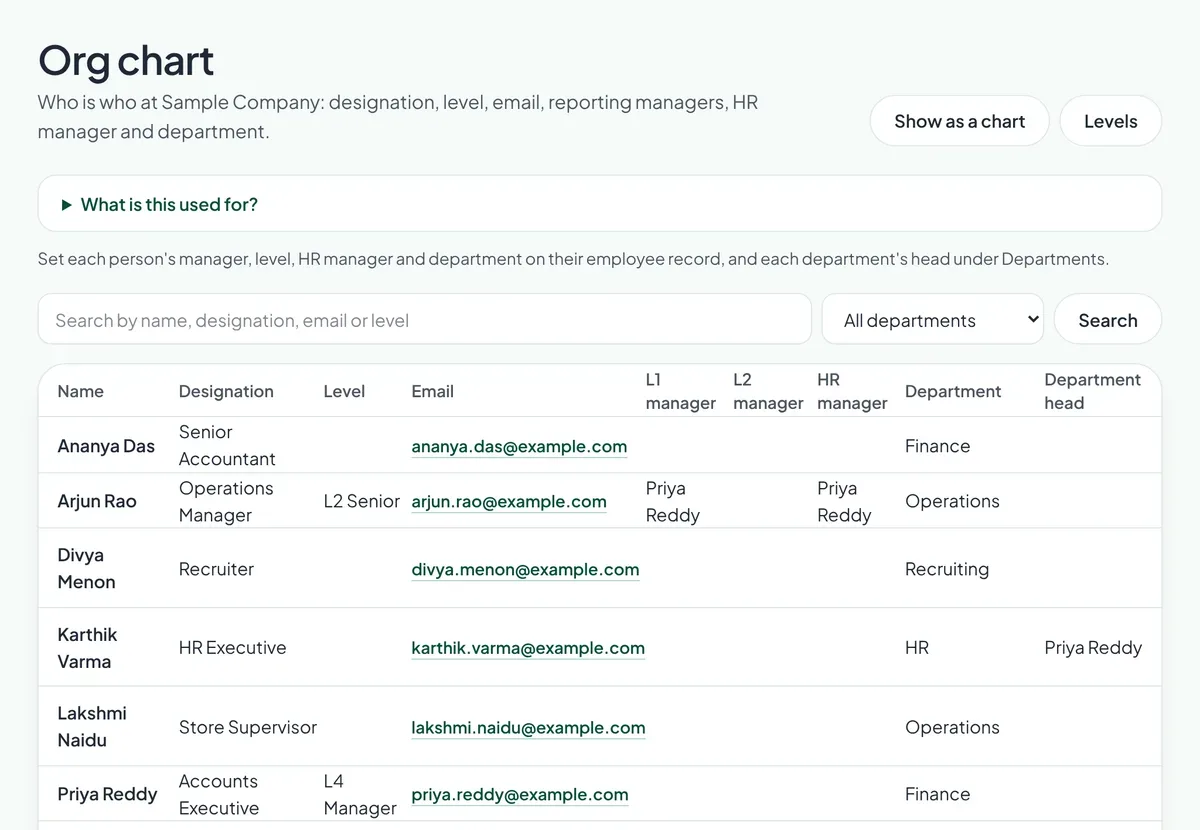Select the name Arjun Rao
Screen dimensions: 1200x830
[x=97, y=501]
